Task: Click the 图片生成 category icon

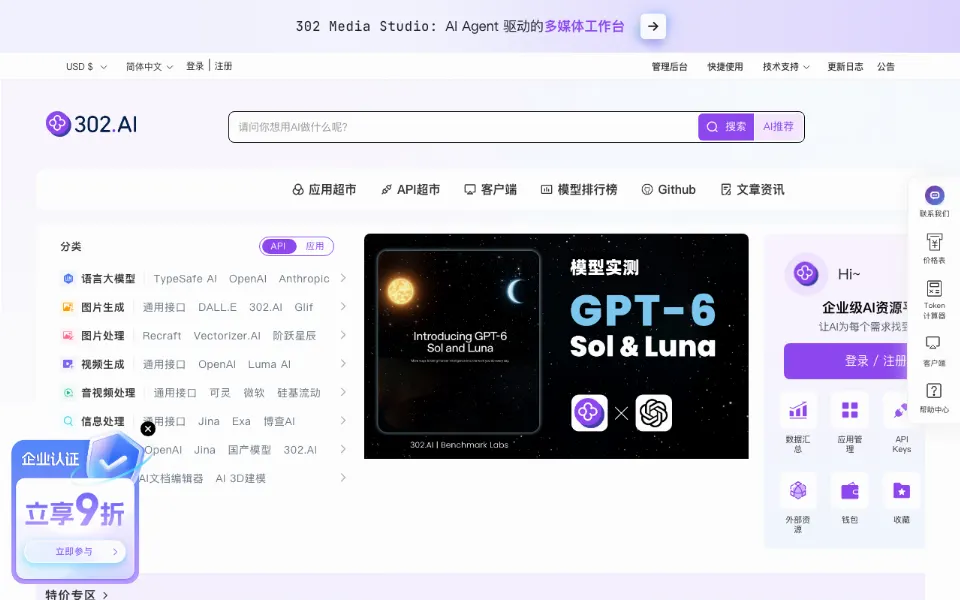Action: [x=68, y=307]
